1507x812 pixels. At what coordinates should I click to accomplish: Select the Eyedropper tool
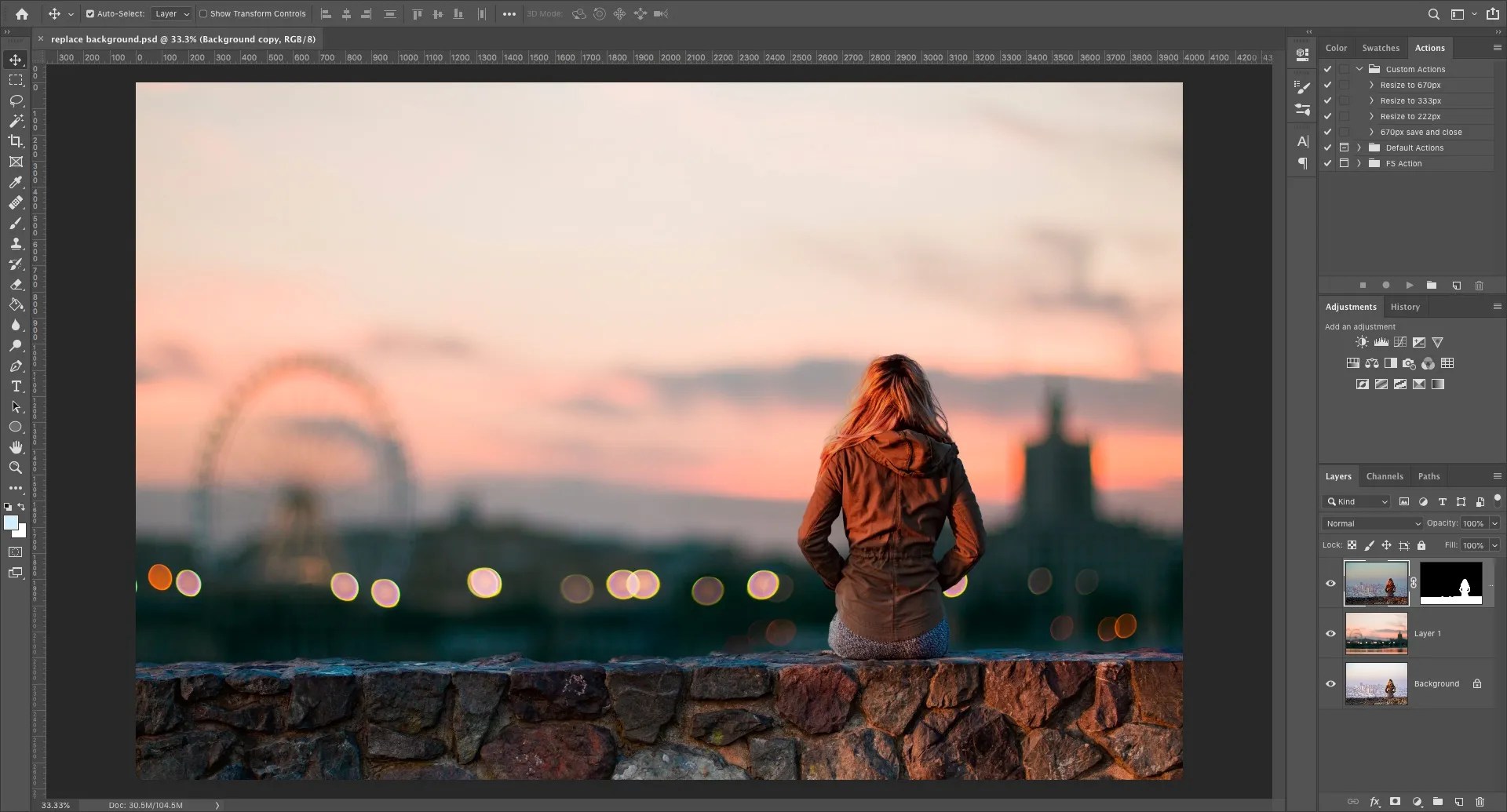coord(16,182)
